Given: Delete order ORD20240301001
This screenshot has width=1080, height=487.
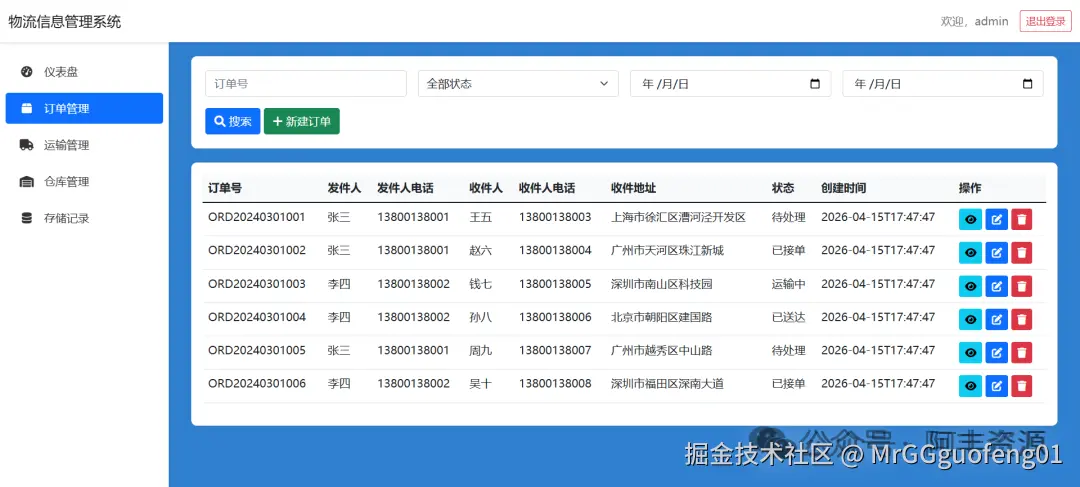Looking at the screenshot, I should [x=1022, y=220].
